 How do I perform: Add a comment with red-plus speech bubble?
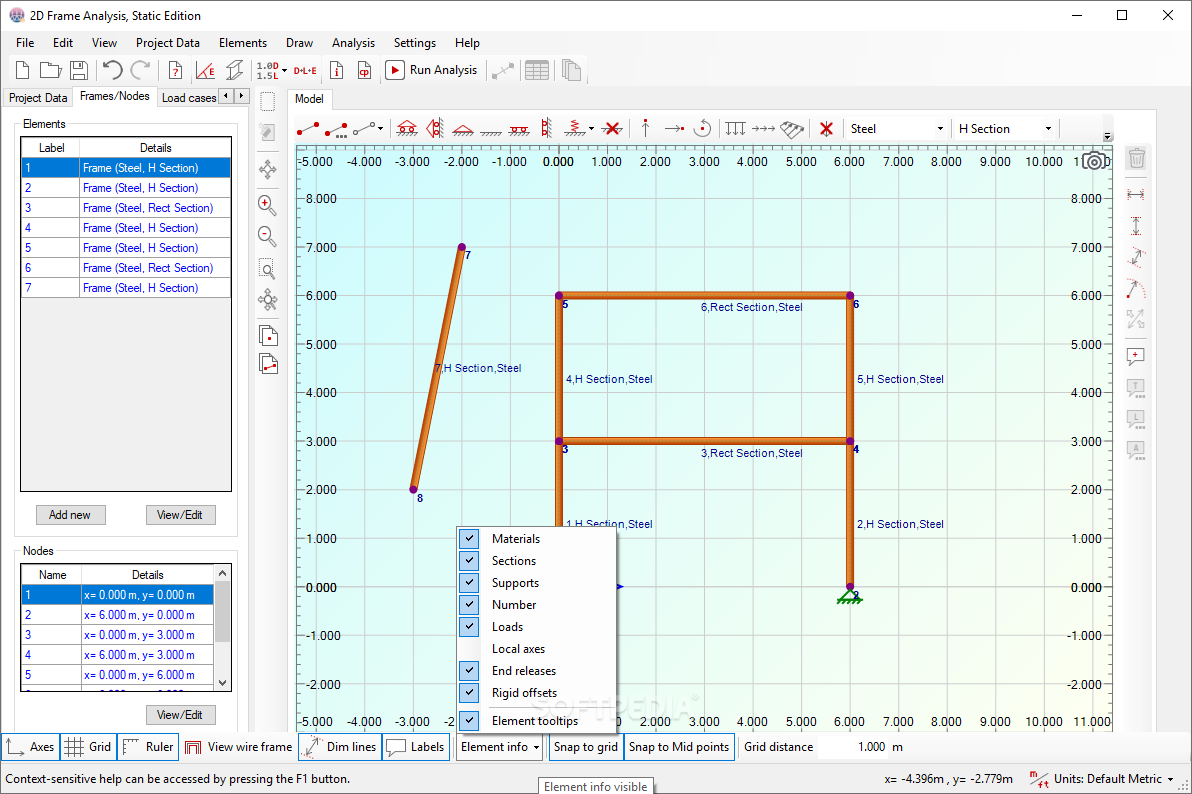[x=1136, y=357]
